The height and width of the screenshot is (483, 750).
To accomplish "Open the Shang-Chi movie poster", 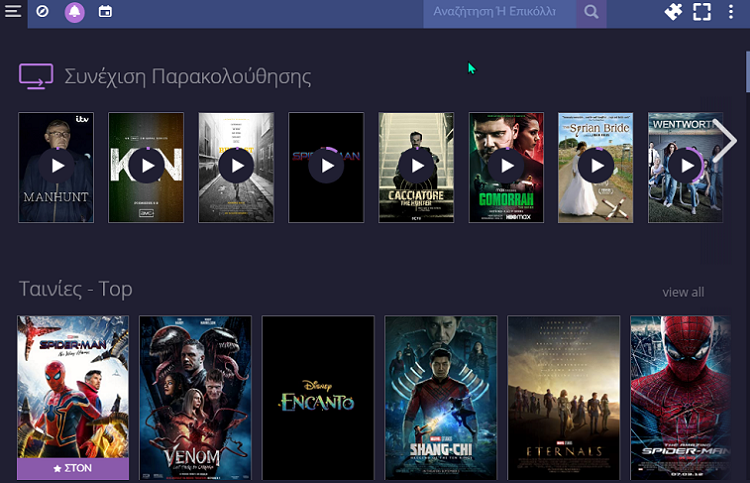I will click(441, 397).
